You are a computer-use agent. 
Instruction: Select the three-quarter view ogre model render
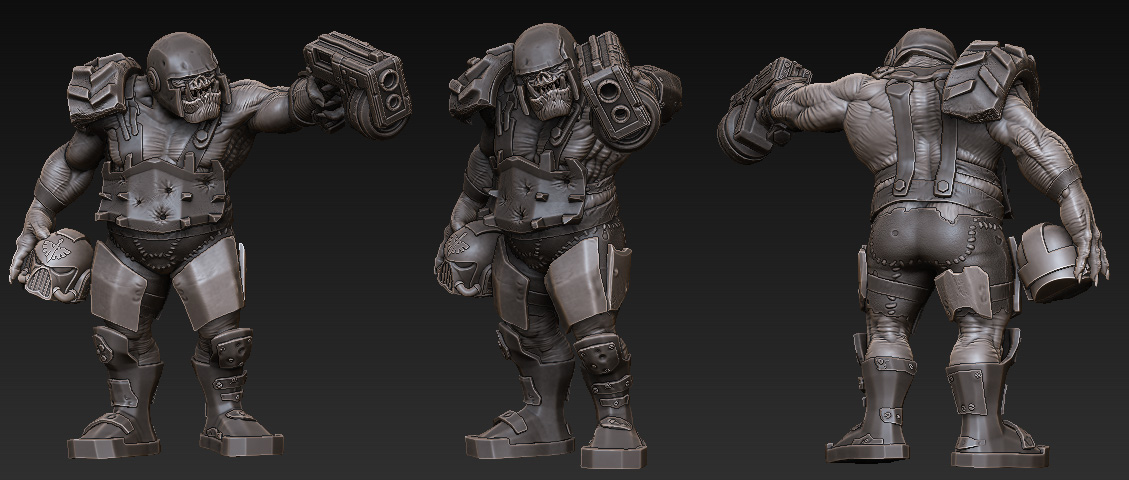pos(558,246)
